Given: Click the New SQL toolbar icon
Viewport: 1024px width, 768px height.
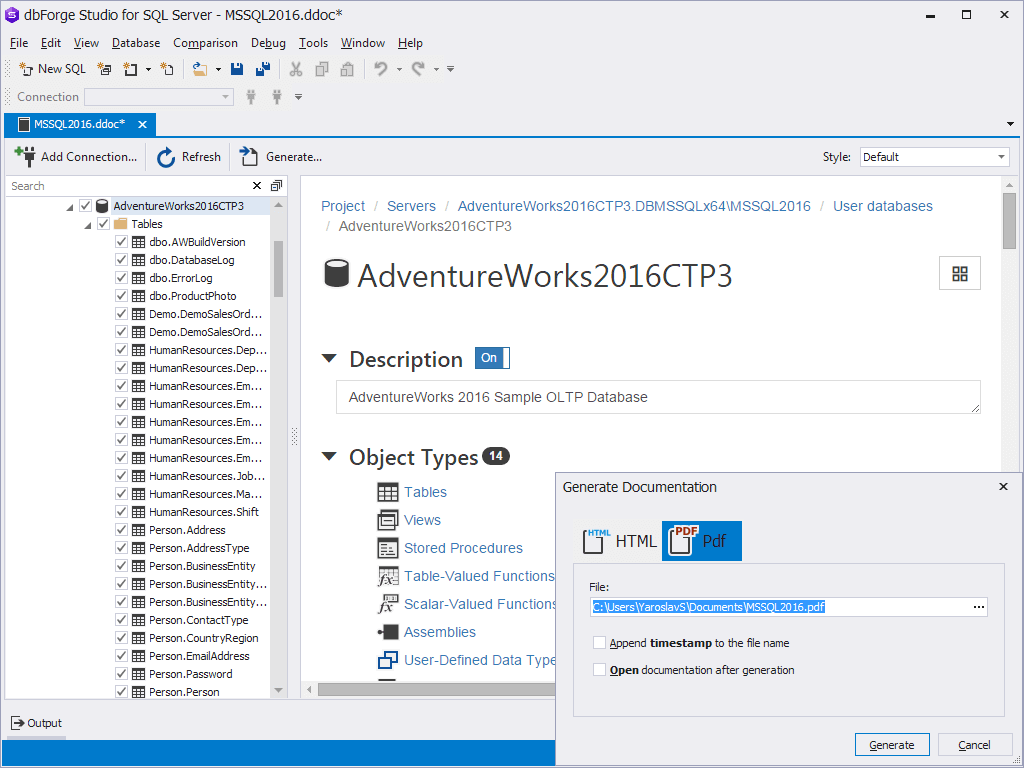Looking at the screenshot, I should [x=27, y=68].
